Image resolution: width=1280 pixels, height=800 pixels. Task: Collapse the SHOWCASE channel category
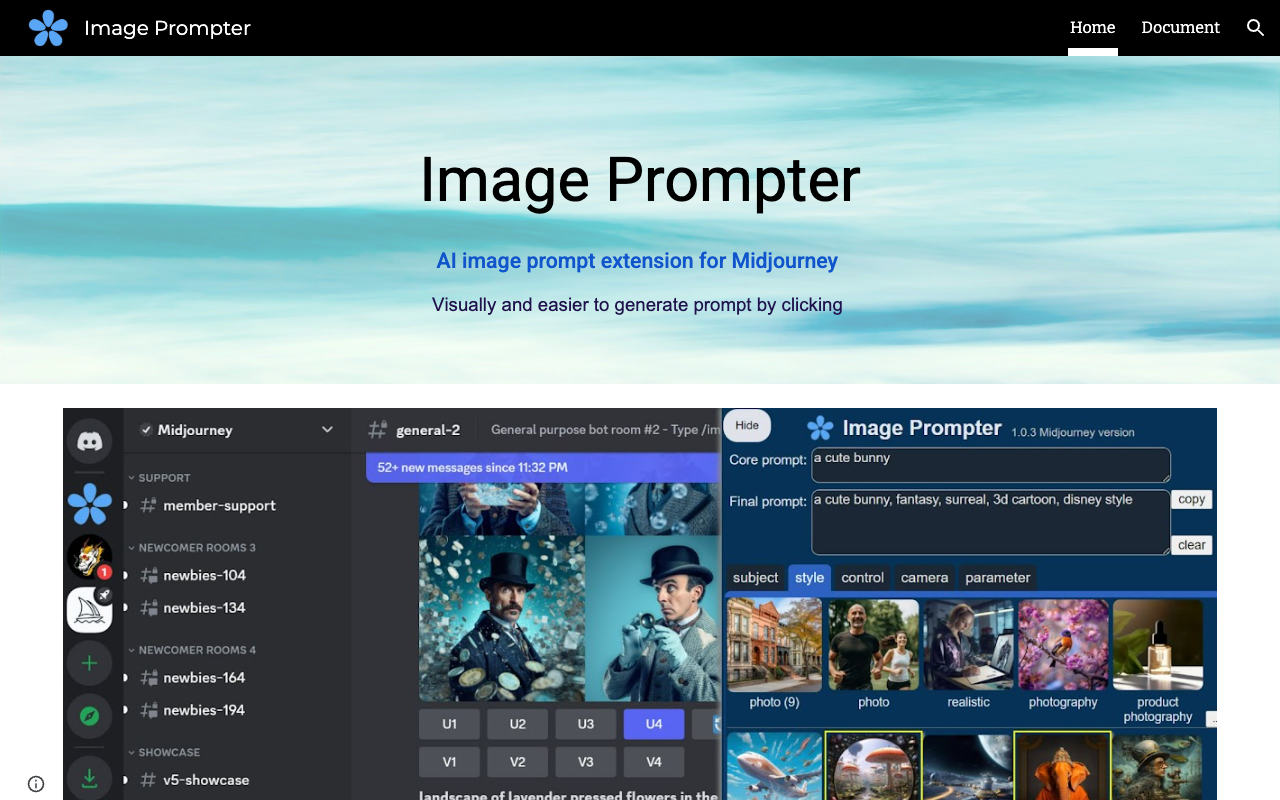coord(164,752)
